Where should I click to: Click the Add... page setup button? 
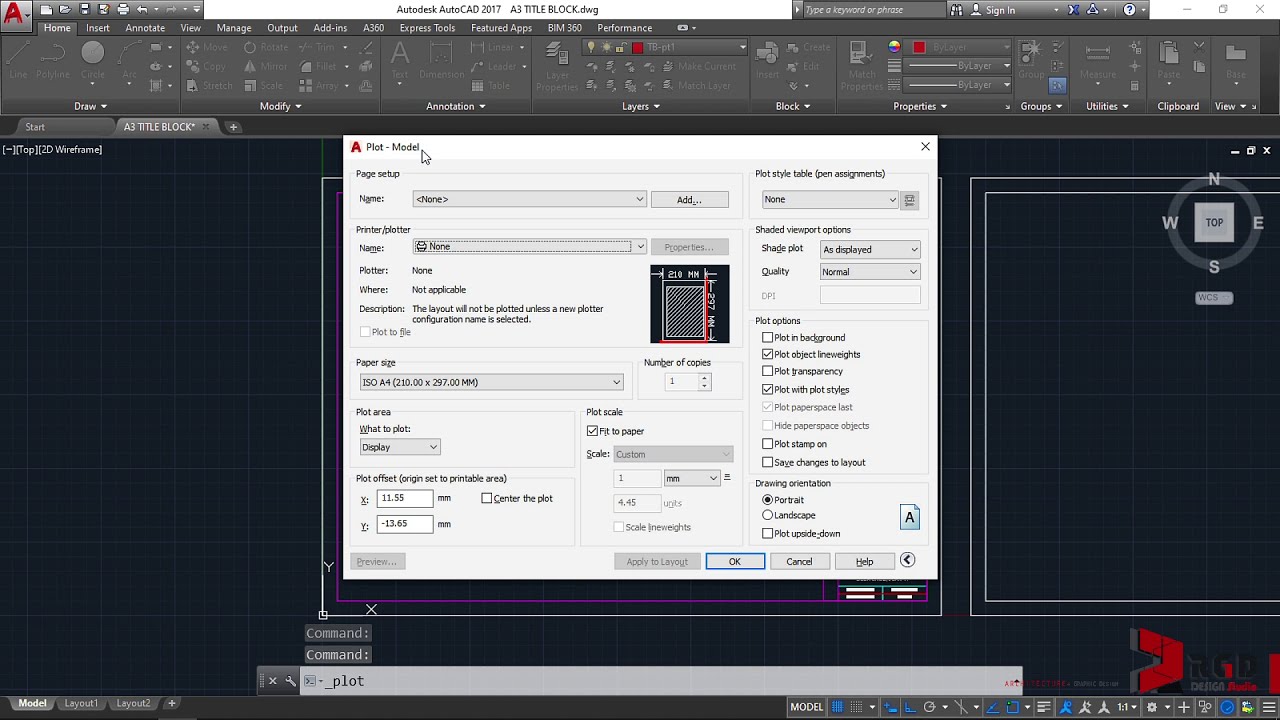pos(689,200)
